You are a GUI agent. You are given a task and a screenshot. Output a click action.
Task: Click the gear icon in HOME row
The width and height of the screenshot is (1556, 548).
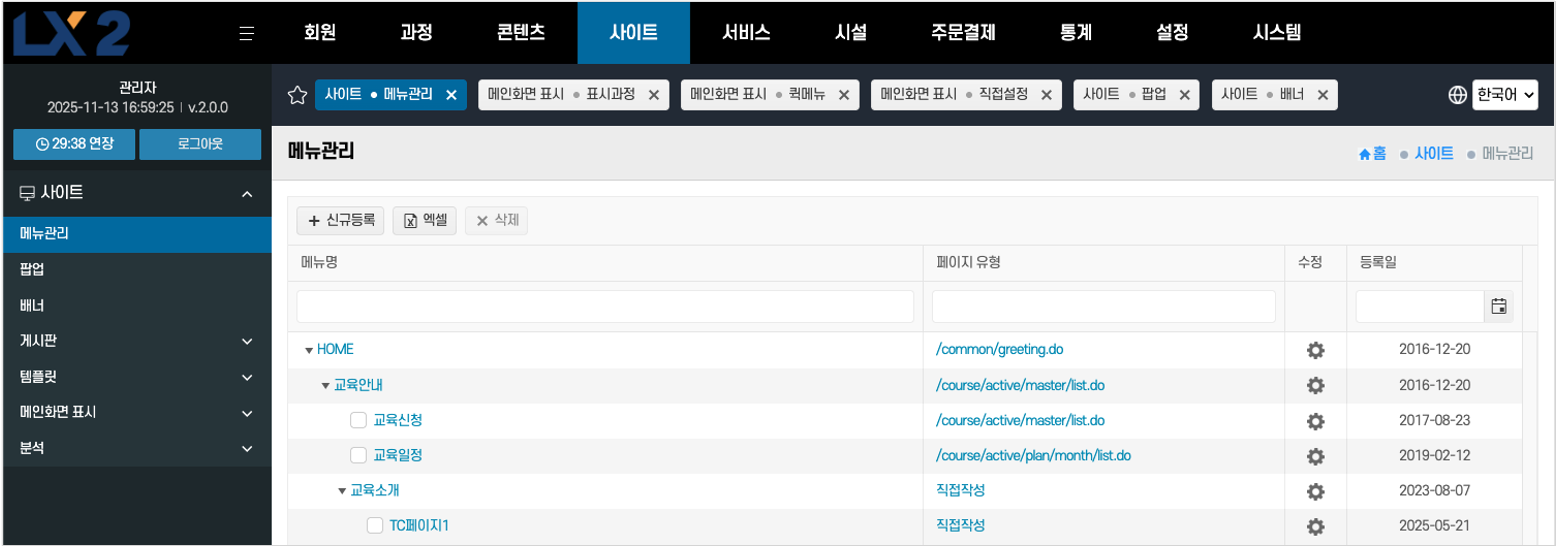(x=1315, y=350)
